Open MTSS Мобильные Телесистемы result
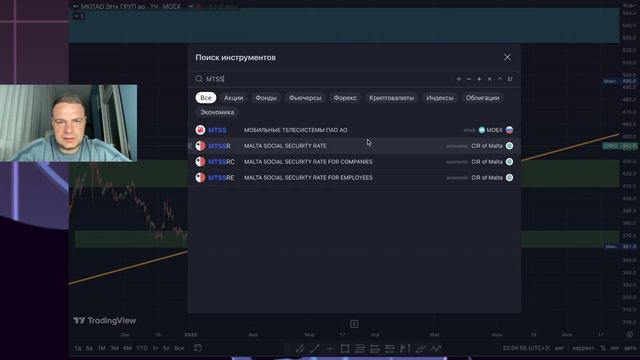The image size is (640, 360). 354,130
